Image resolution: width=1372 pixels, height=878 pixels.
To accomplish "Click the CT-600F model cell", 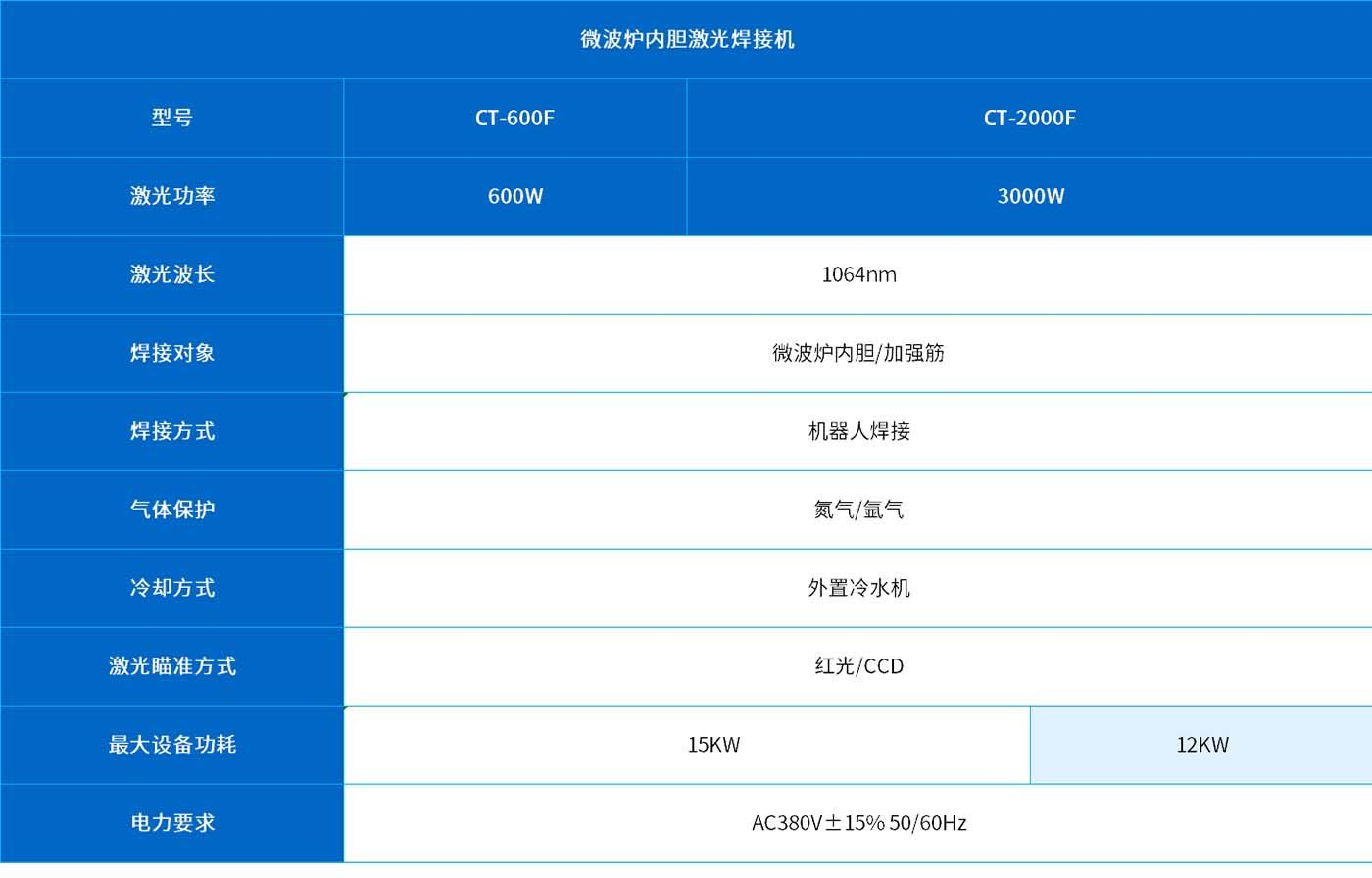I will 514,118.
